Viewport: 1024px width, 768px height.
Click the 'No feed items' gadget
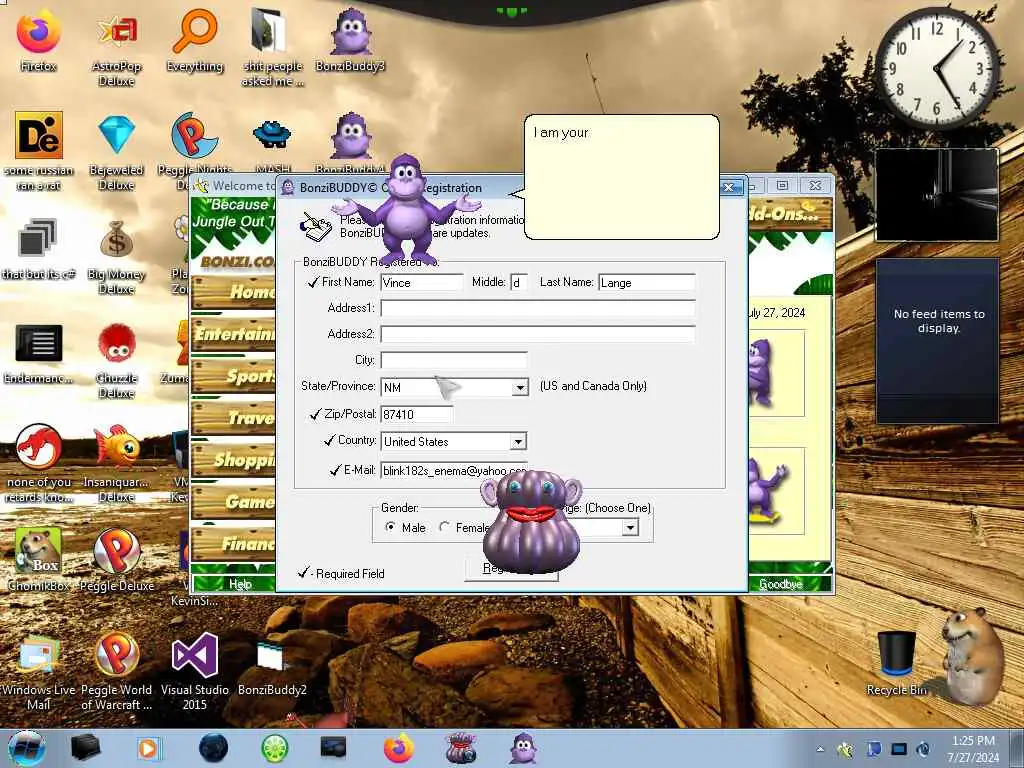pos(938,340)
